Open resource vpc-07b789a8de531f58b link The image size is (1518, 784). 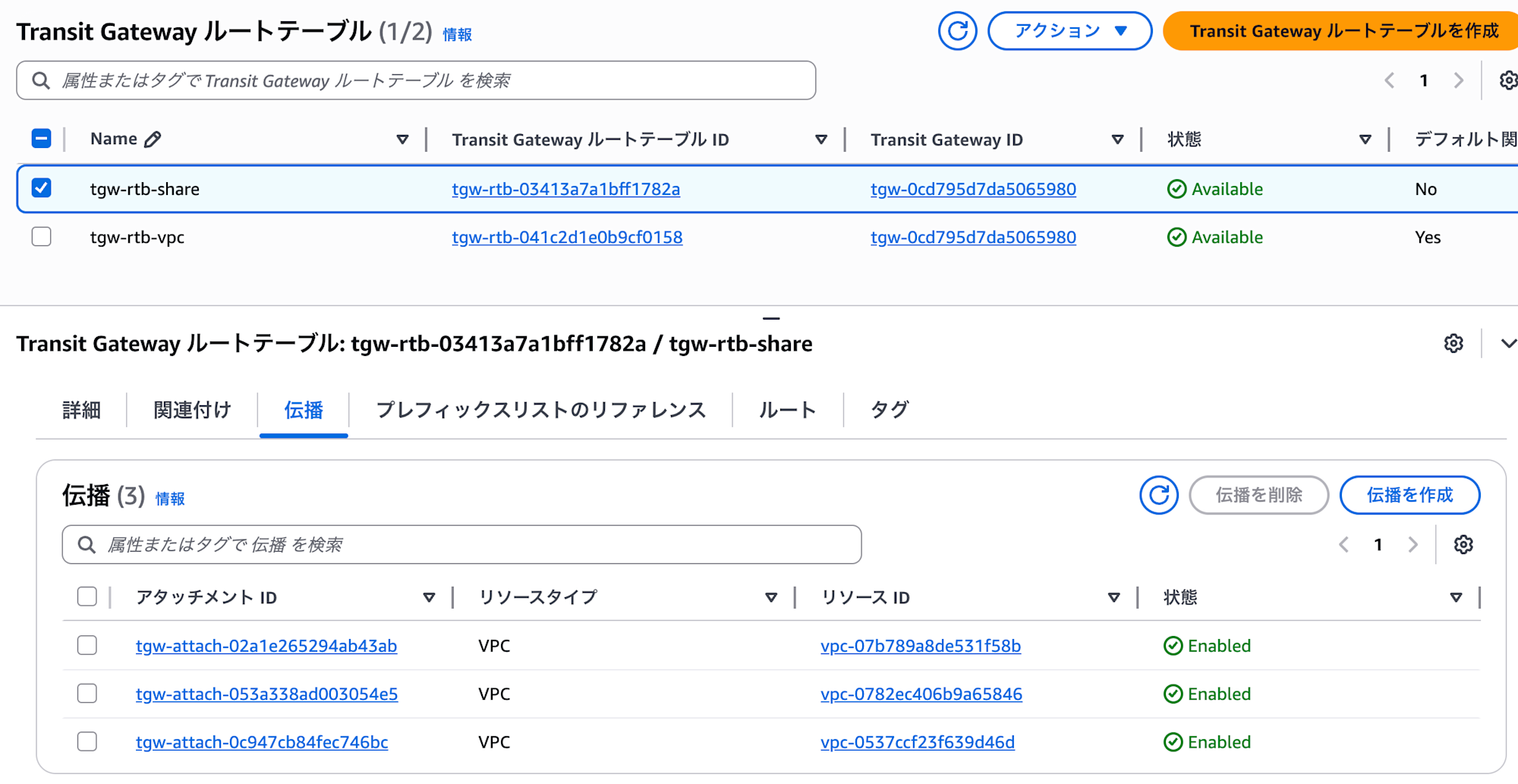tap(921, 646)
